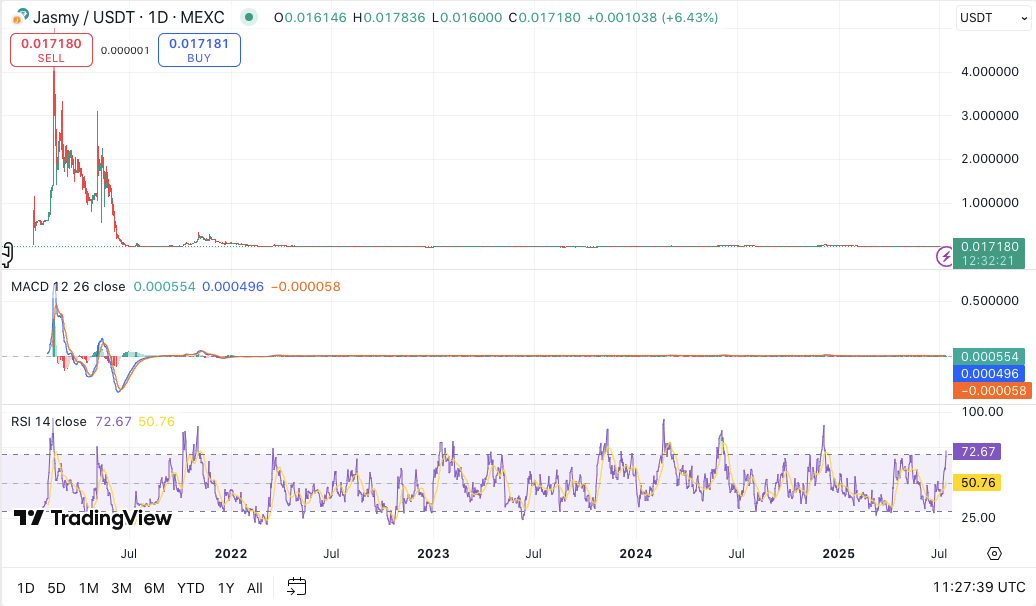1036x606 pixels.
Task: Click the red SELL price button
Action: 52,50
